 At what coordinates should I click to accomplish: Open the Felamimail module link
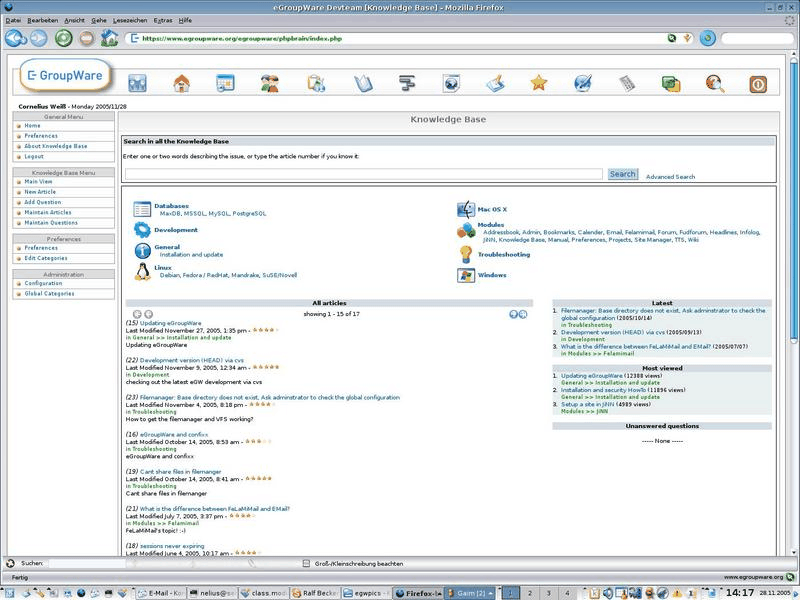[x=640, y=232]
